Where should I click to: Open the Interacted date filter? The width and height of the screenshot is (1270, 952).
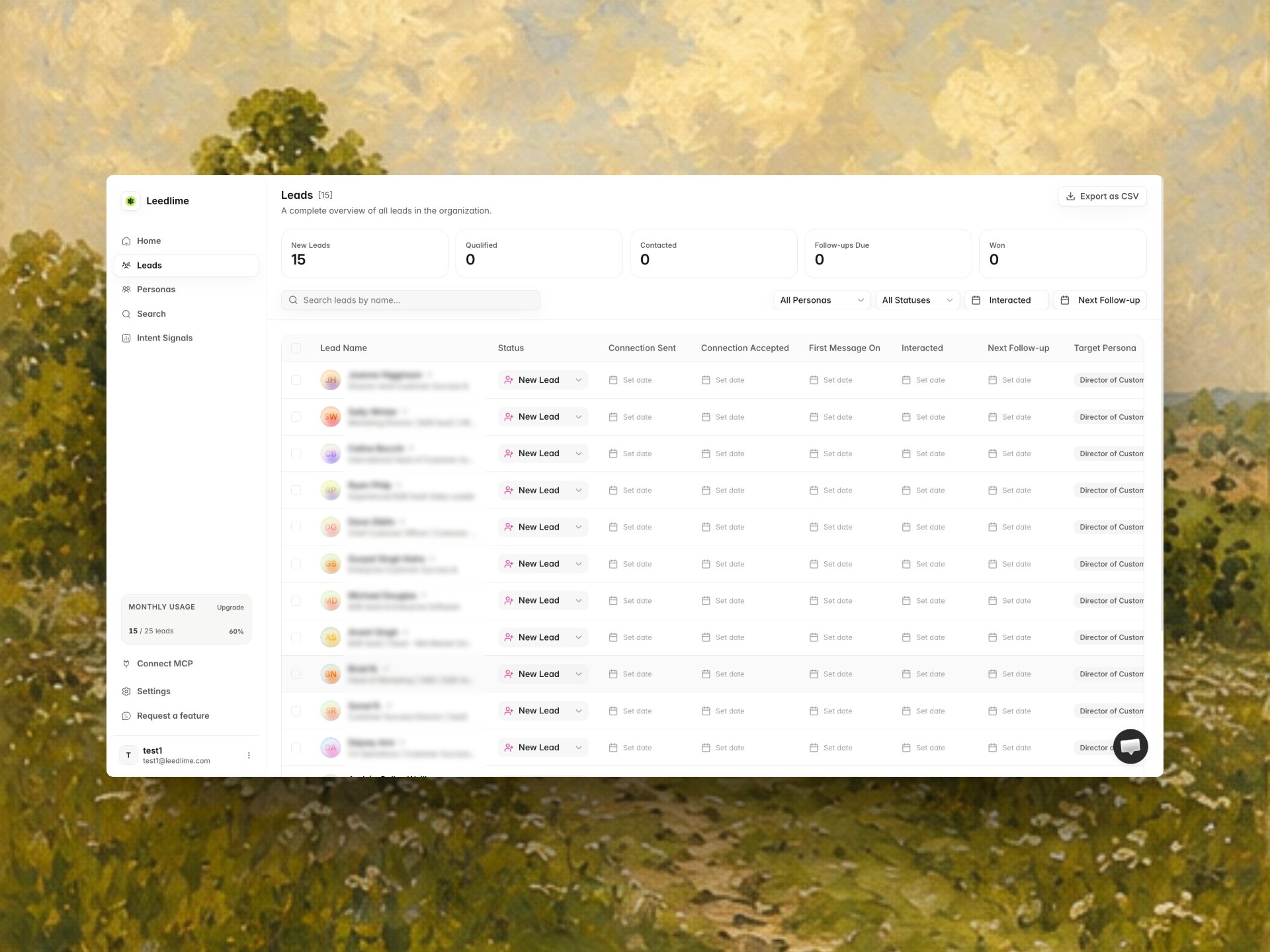pos(1006,300)
